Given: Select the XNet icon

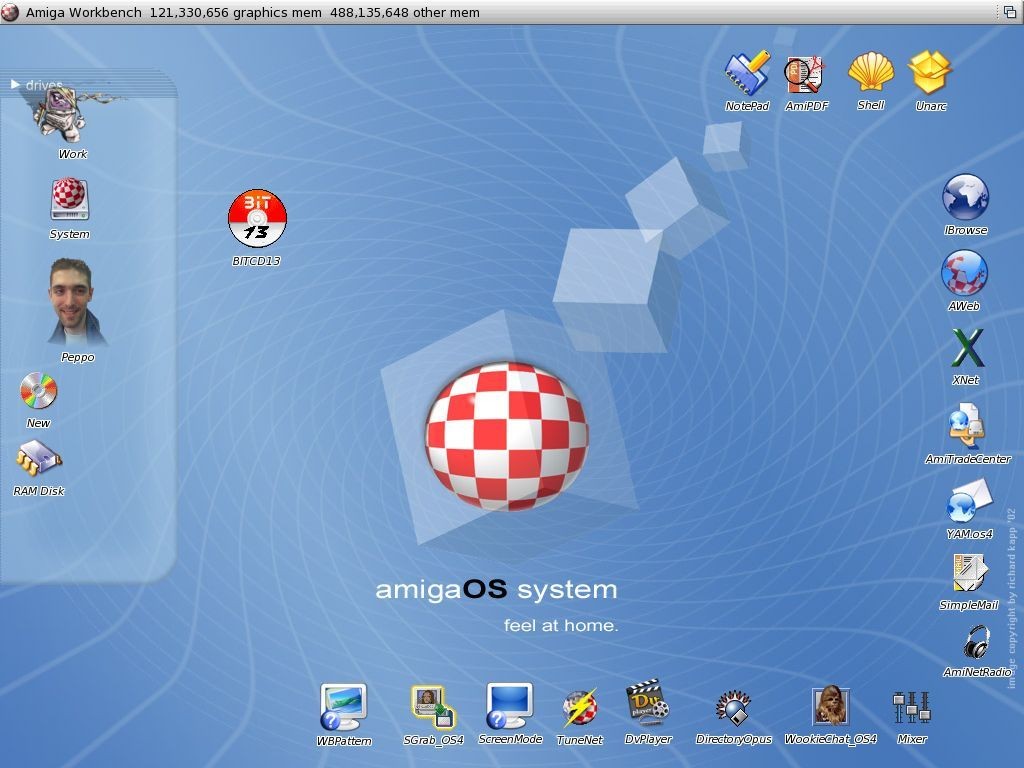Looking at the screenshot, I should 966,349.
